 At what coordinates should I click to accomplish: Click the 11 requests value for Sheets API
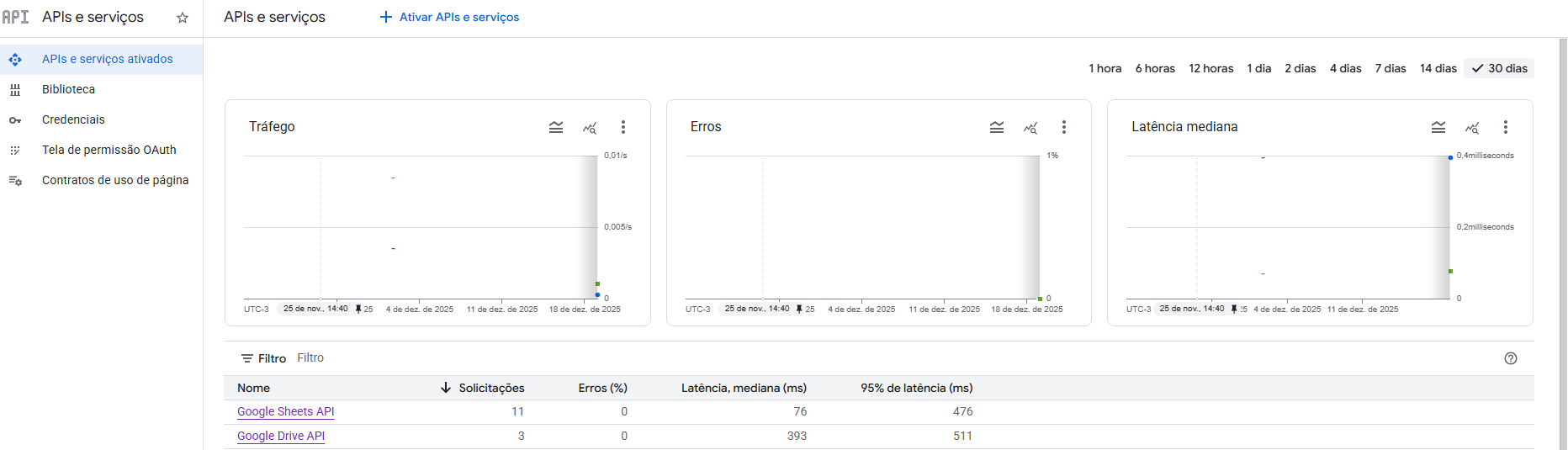point(517,412)
